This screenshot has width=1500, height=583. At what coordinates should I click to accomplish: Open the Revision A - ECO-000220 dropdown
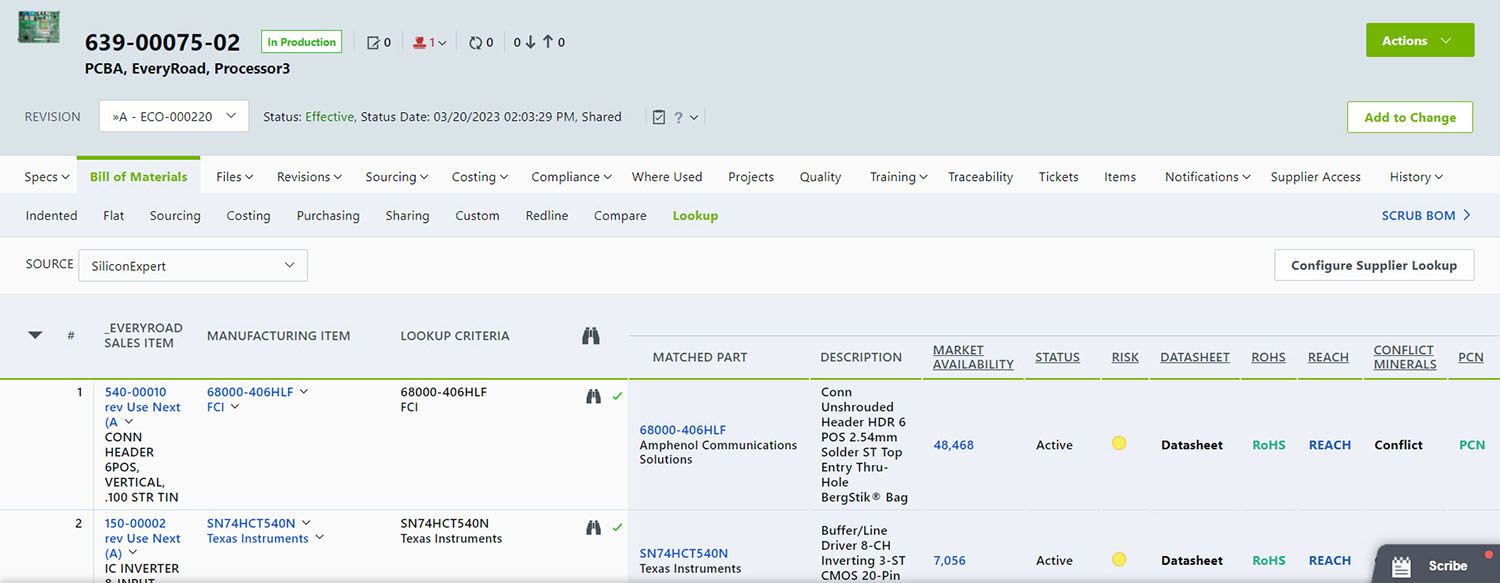pyautogui.click(x=174, y=116)
